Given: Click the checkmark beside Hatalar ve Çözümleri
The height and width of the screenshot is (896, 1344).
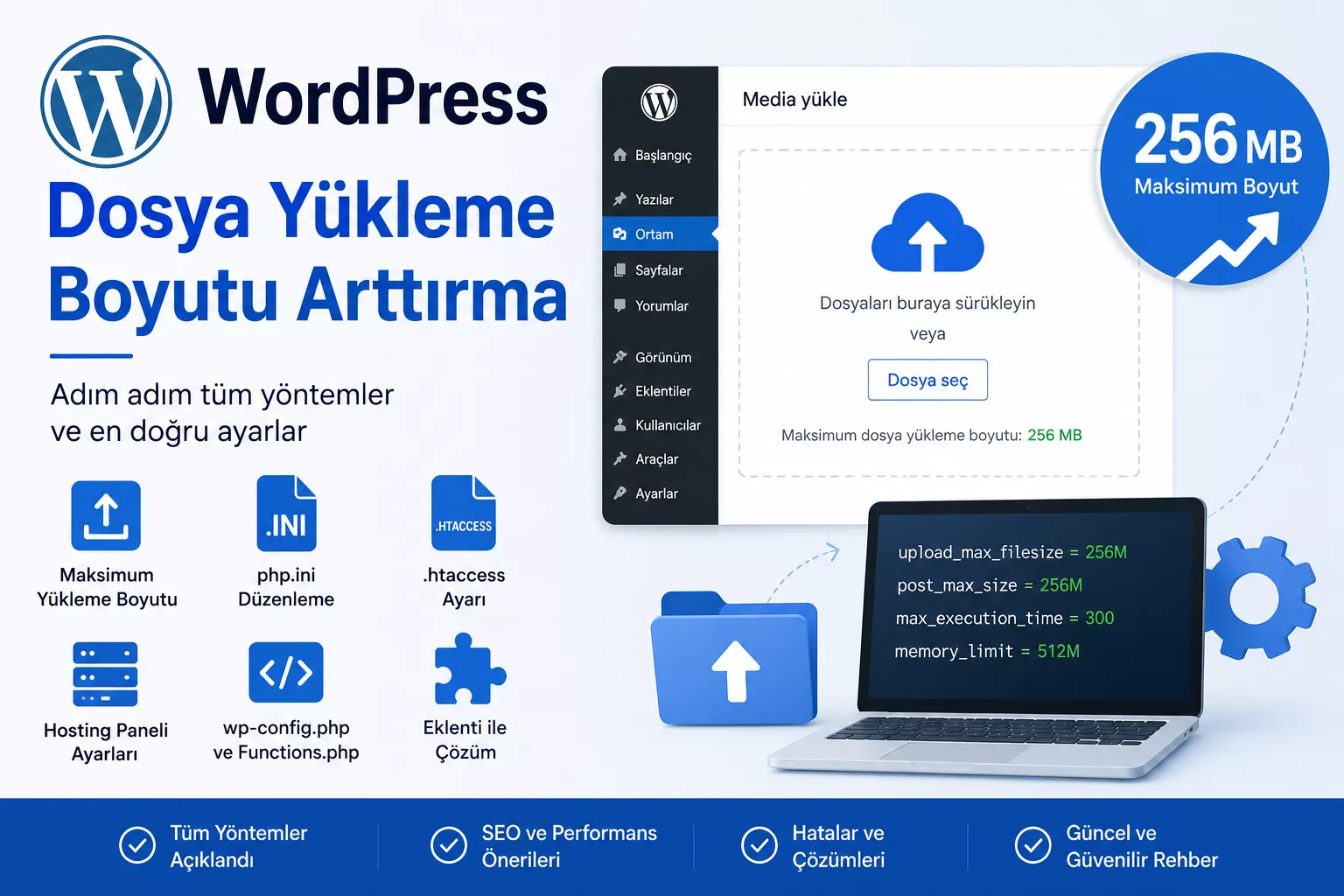Looking at the screenshot, I should (759, 845).
